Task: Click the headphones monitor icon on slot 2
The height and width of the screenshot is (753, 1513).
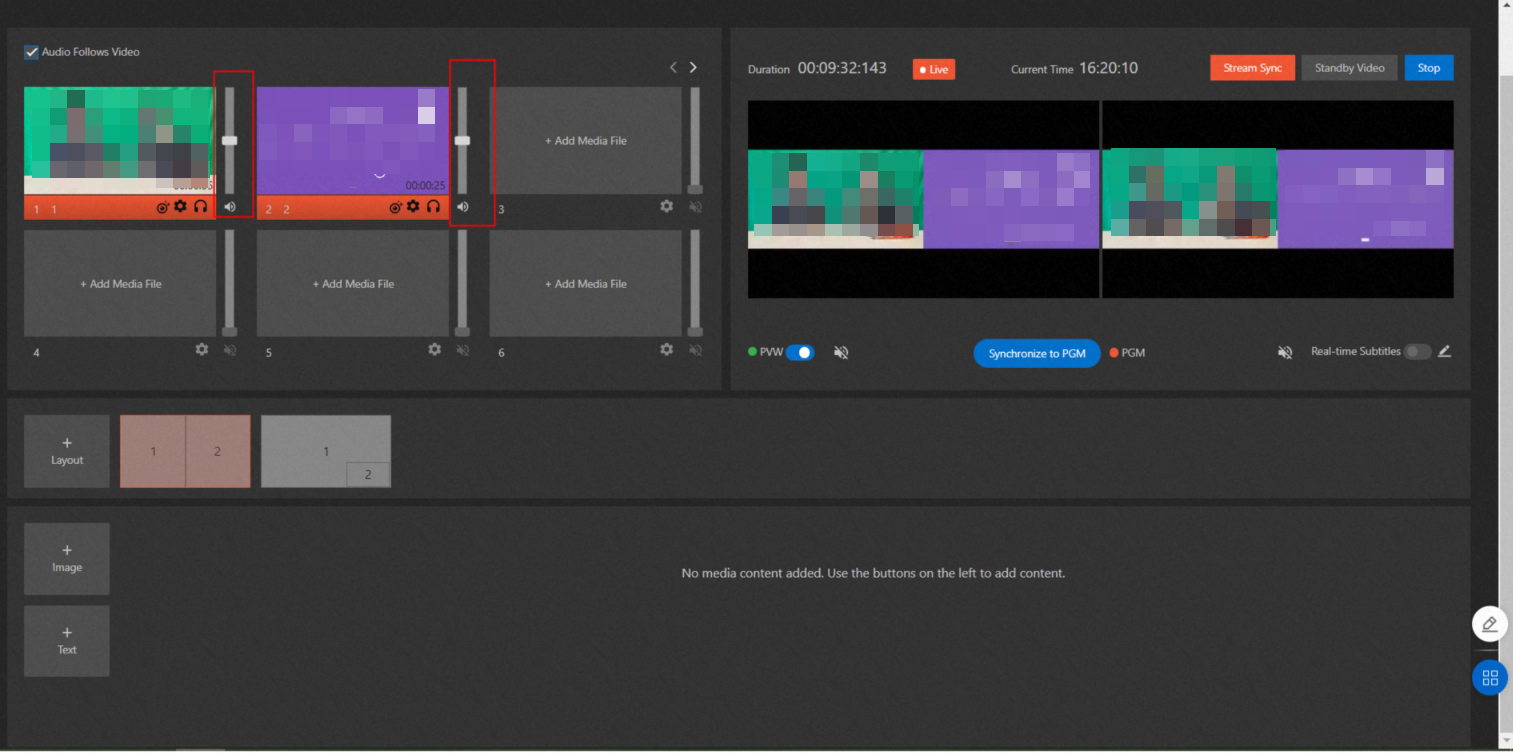Action: pyautogui.click(x=433, y=206)
